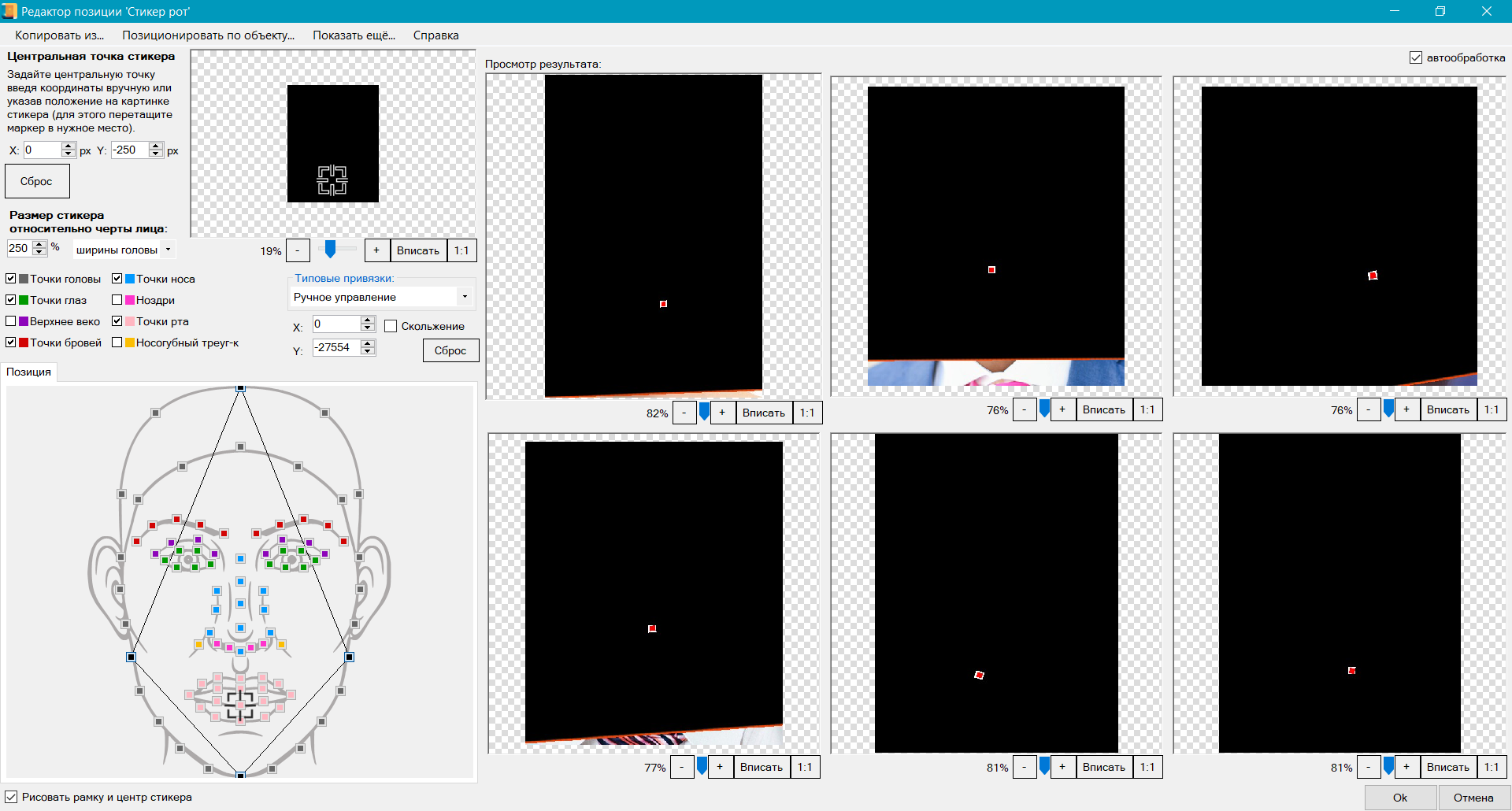This screenshot has width=1512, height=811.
Task: Zoom out the top-right 76% result preview
Action: pyautogui.click(x=1369, y=409)
